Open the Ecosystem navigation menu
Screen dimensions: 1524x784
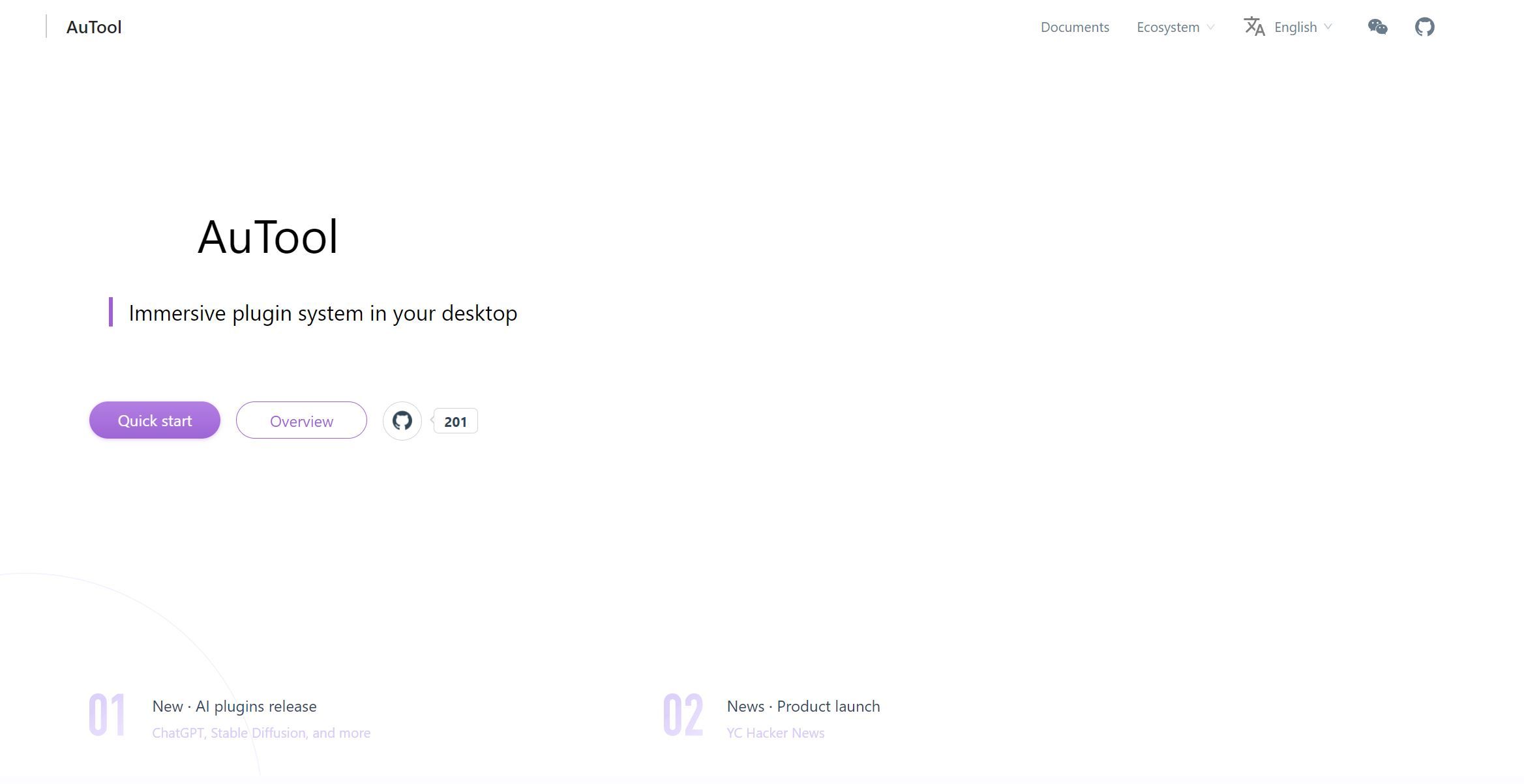[x=1167, y=27]
